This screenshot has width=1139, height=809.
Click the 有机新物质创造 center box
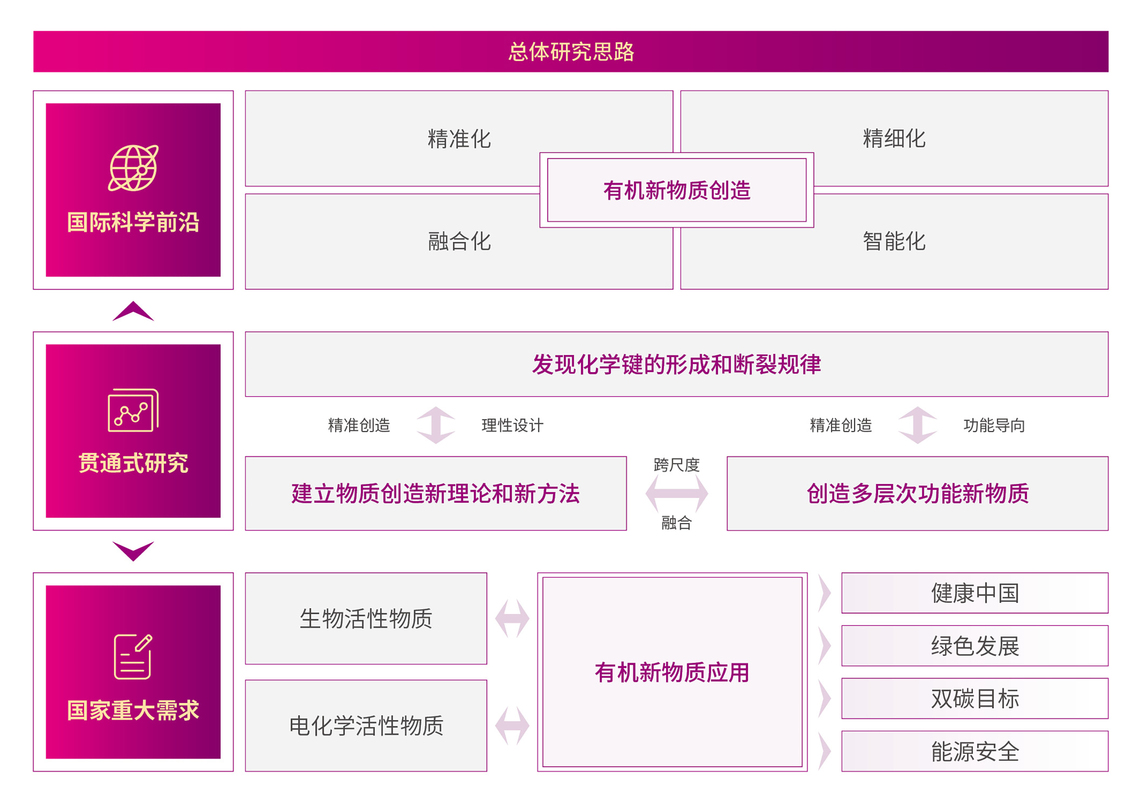tap(676, 190)
